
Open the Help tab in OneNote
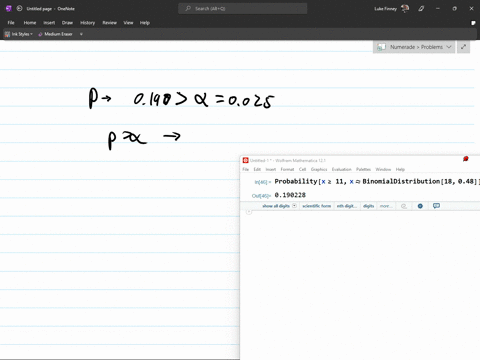click(145, 23)
